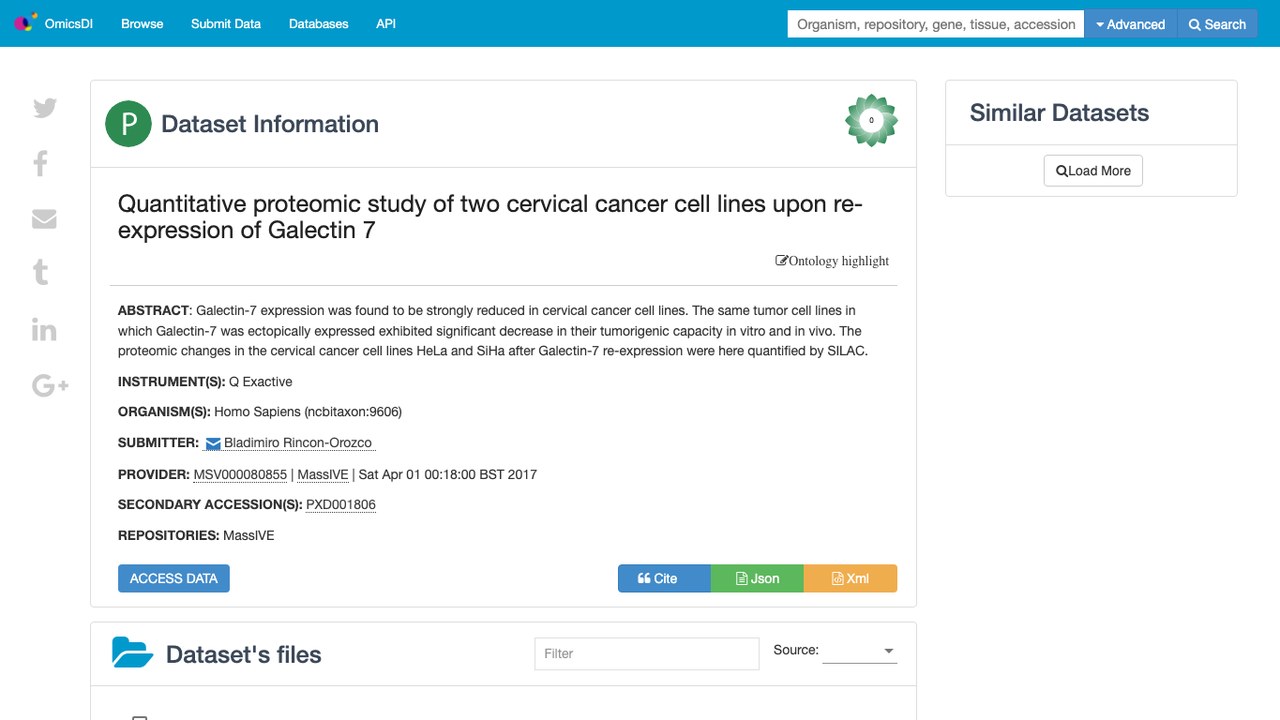Share dataset on Twitter
1280x720 pixels.
point(45,108)
